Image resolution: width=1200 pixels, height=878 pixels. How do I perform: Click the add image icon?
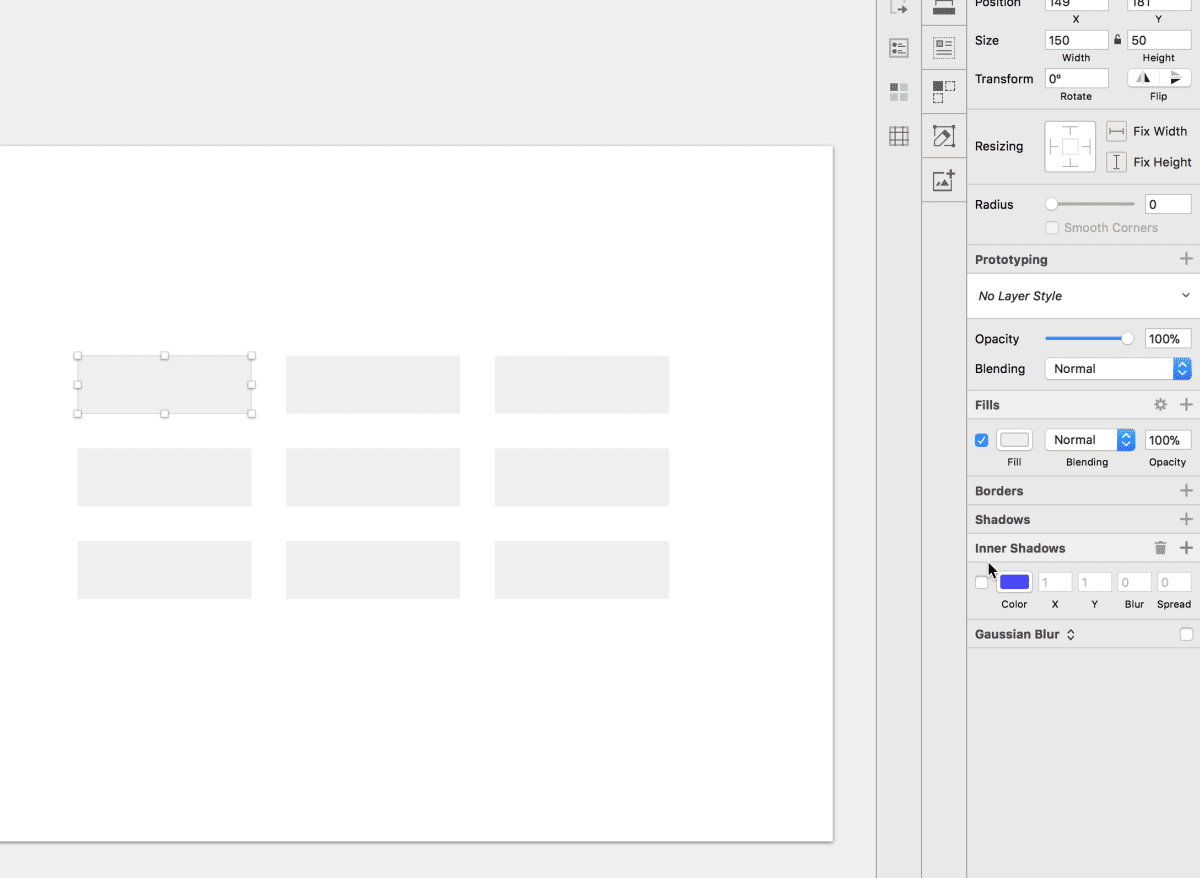(x=944, y=180)
